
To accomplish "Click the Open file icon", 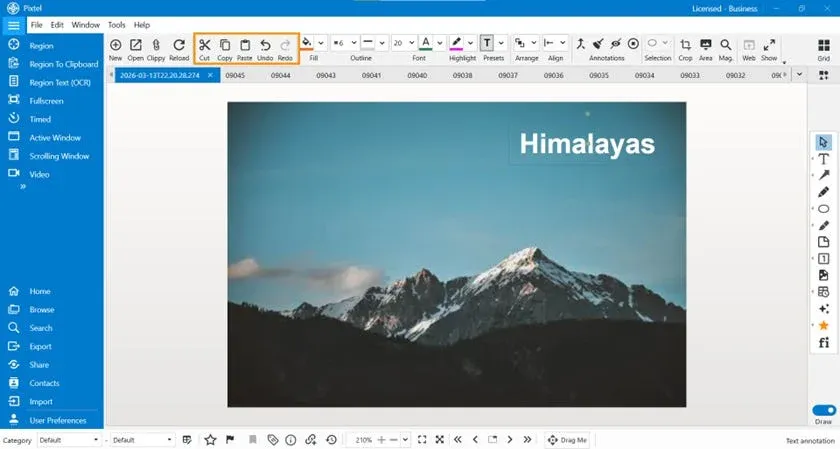I will (x=136, y=45).
